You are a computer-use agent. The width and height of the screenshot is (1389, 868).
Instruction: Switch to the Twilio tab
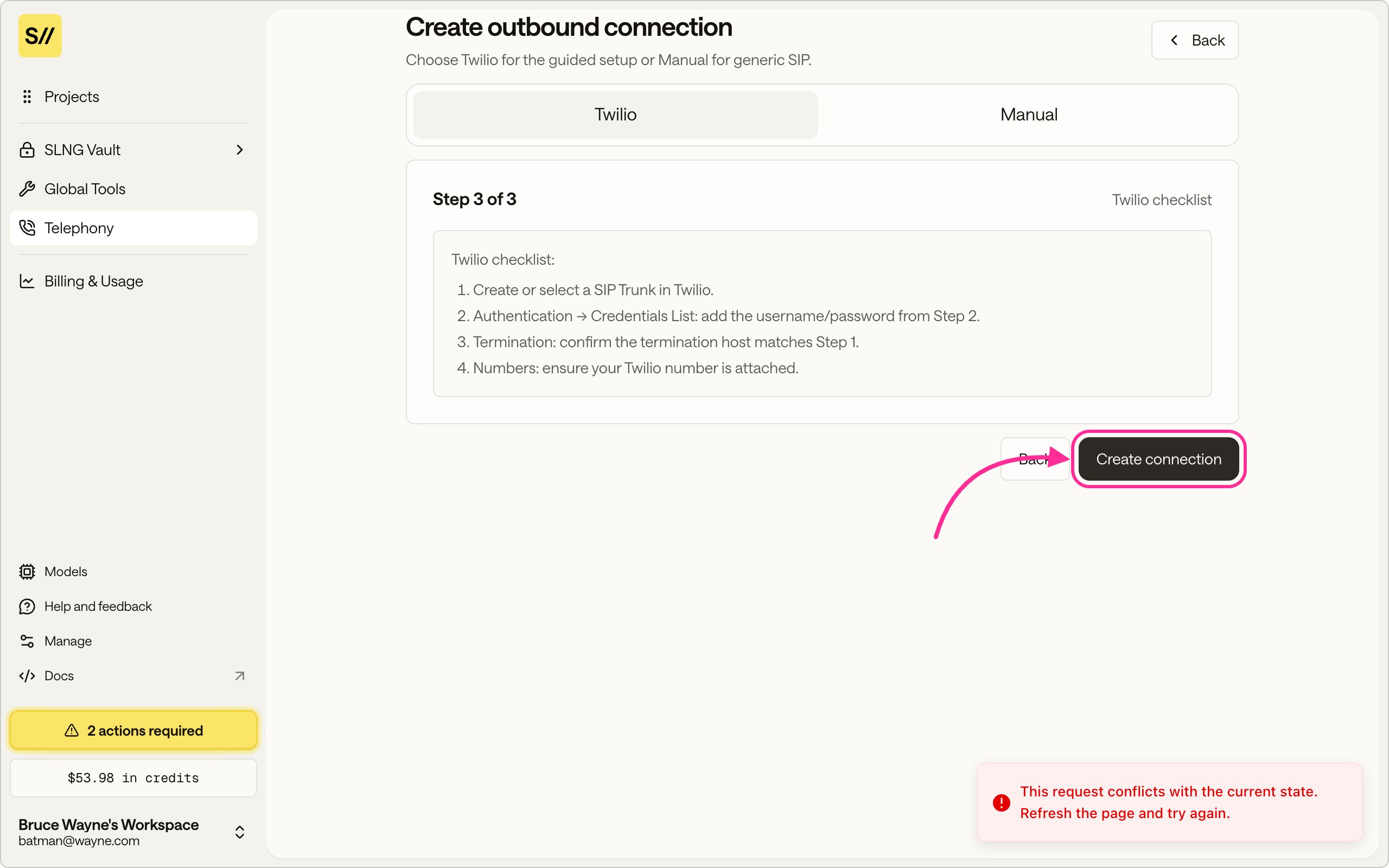coord(615,115)
